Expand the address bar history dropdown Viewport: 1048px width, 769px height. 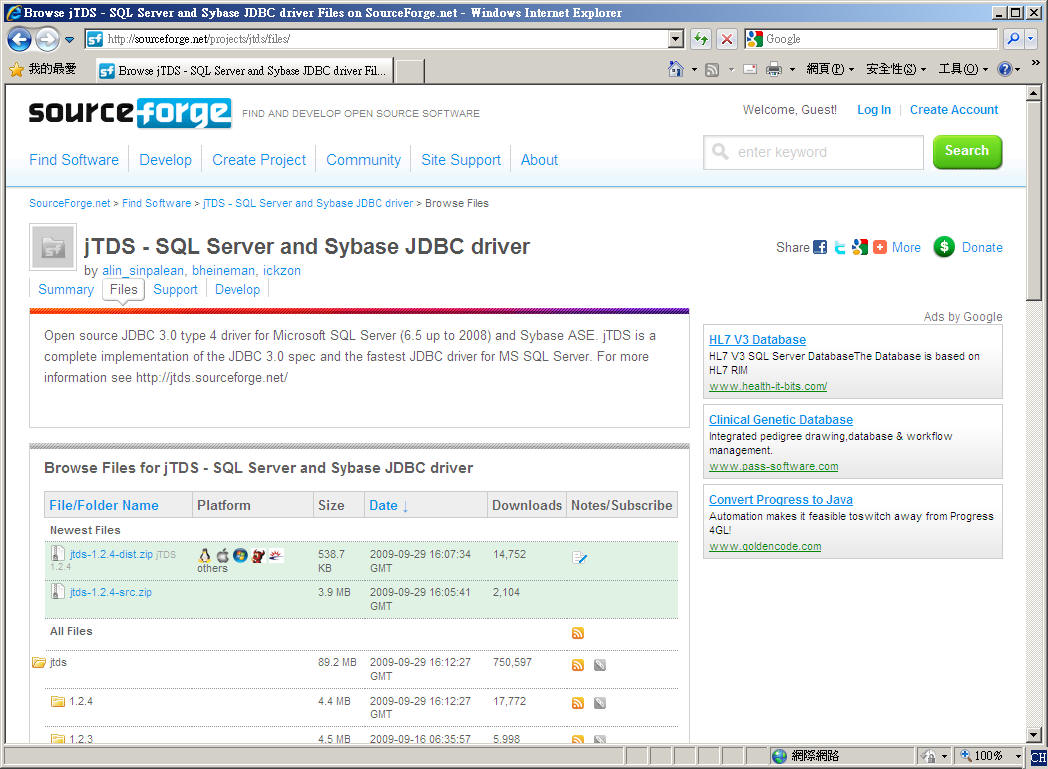pos(676,39)
